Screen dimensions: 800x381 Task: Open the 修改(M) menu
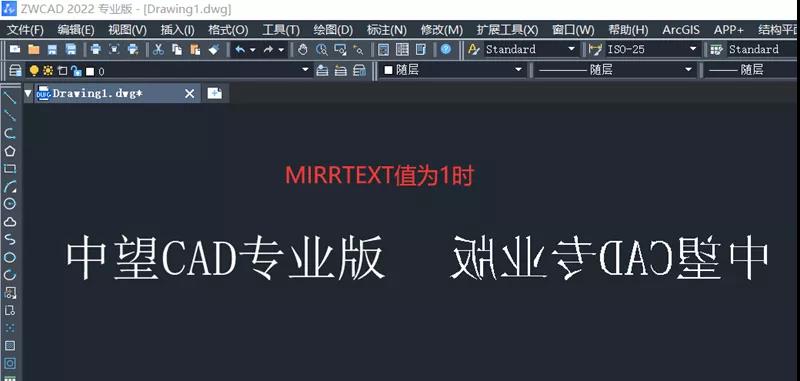click(x=441, y=30)
